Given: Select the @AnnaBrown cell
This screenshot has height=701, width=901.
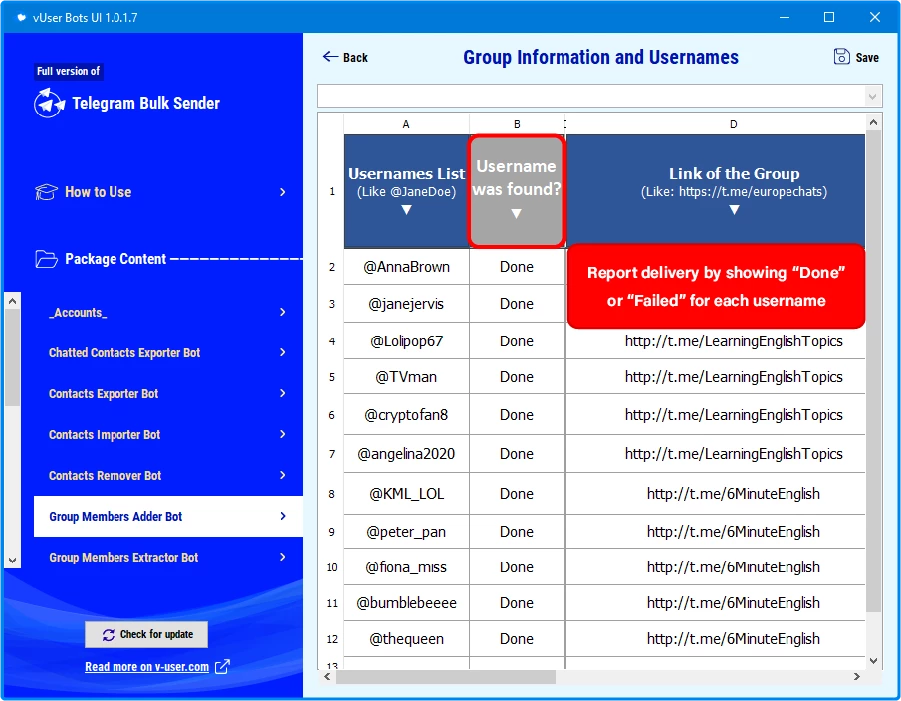Looking at the screenshot, I should pyautogui.click(x=406, y=267).
